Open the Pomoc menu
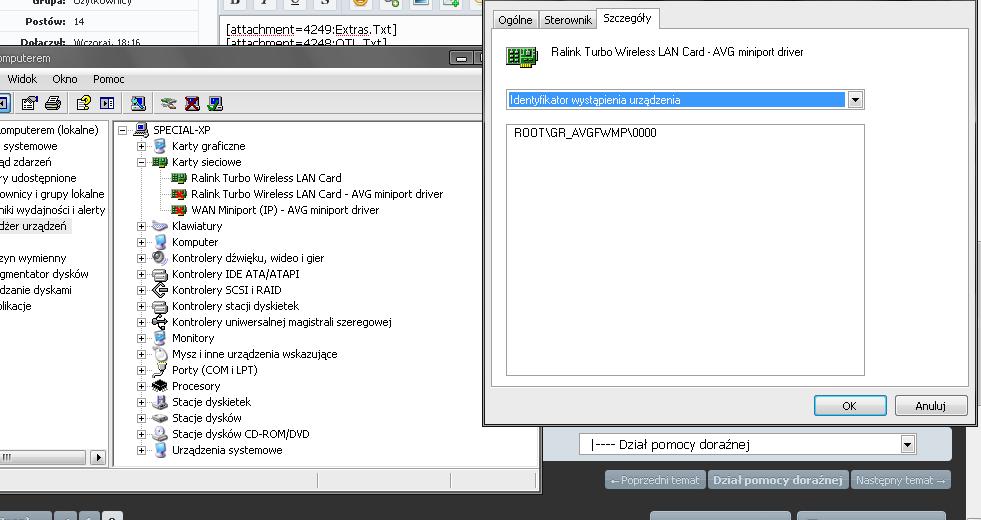Screen dimensions: 981x520 [109, 79]
